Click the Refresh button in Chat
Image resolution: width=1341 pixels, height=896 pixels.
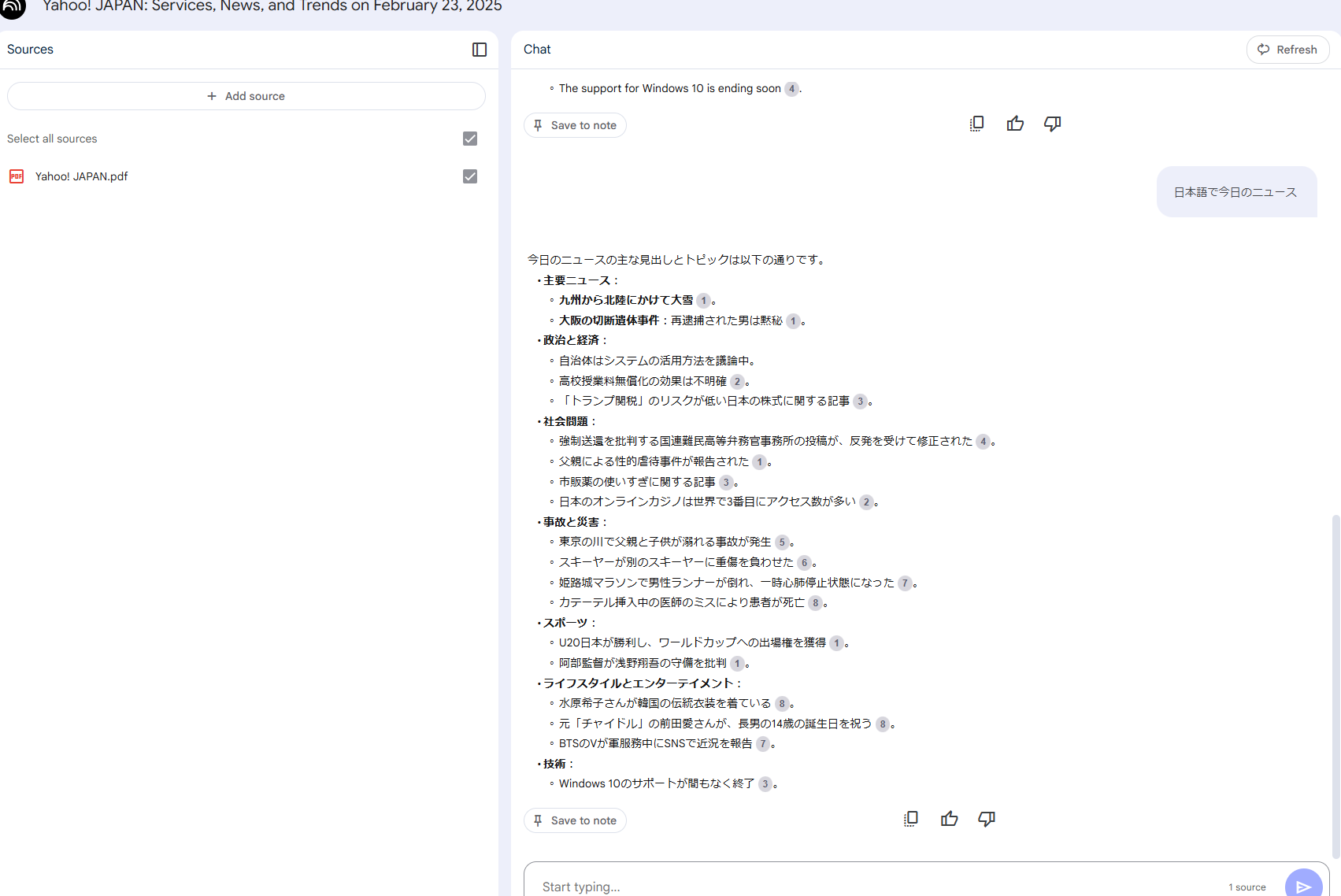point(1287,50)
